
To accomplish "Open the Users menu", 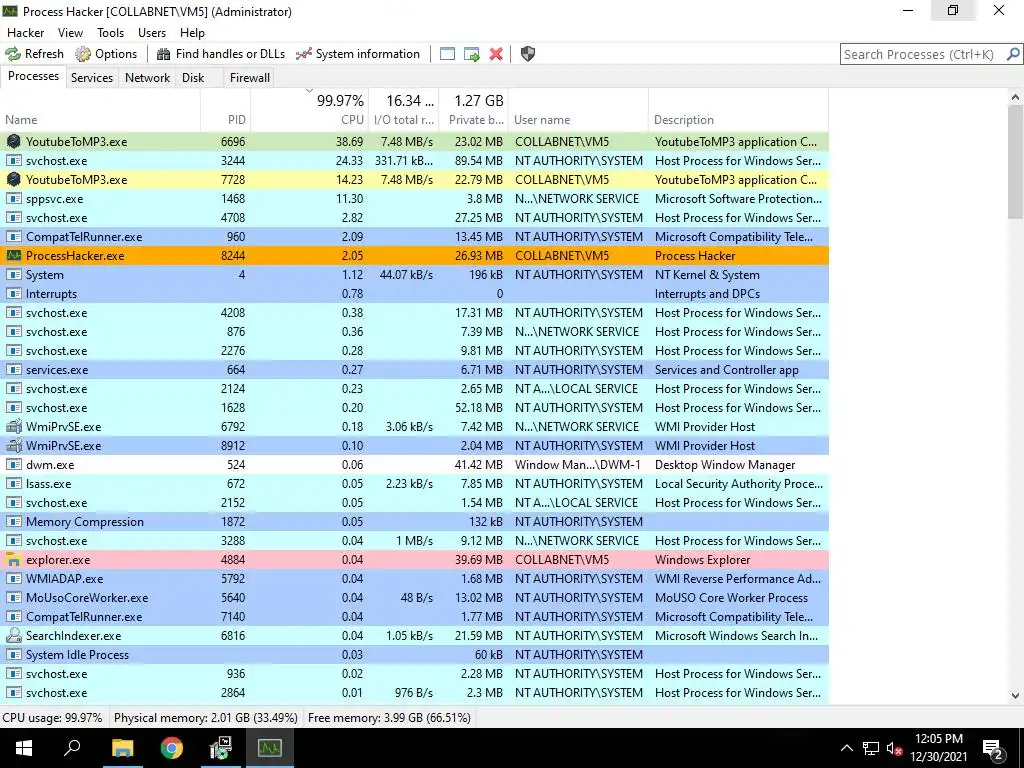I will (x=152, y=33).
